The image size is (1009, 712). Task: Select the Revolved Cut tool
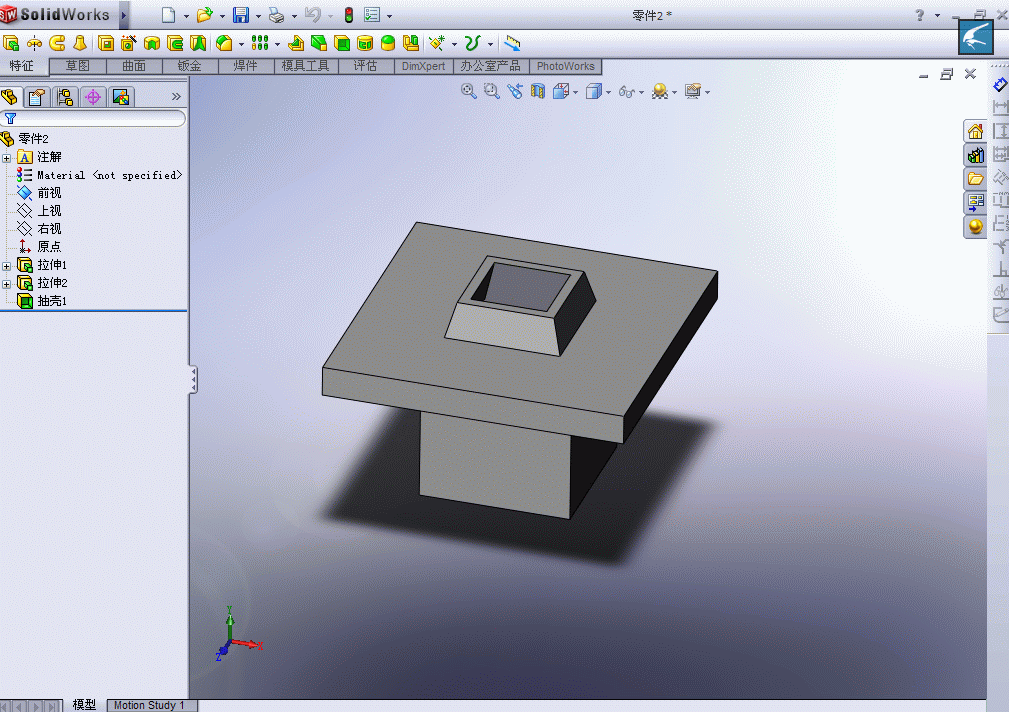152,43
